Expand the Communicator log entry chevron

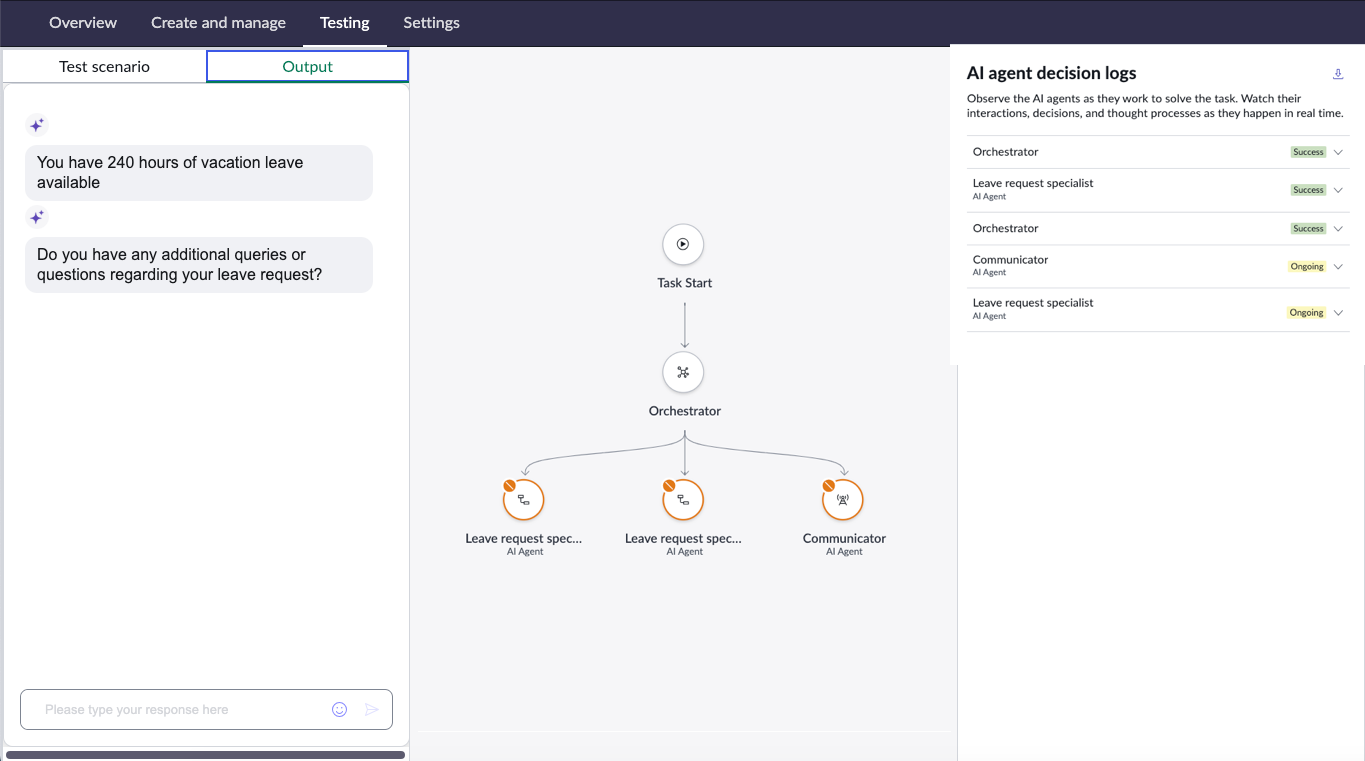coord(1338,267)
